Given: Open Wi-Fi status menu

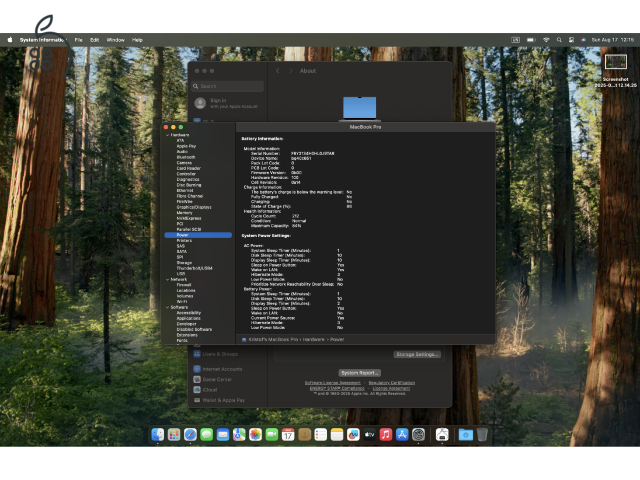Looking at the screenshot, I should tap(546, 40).
